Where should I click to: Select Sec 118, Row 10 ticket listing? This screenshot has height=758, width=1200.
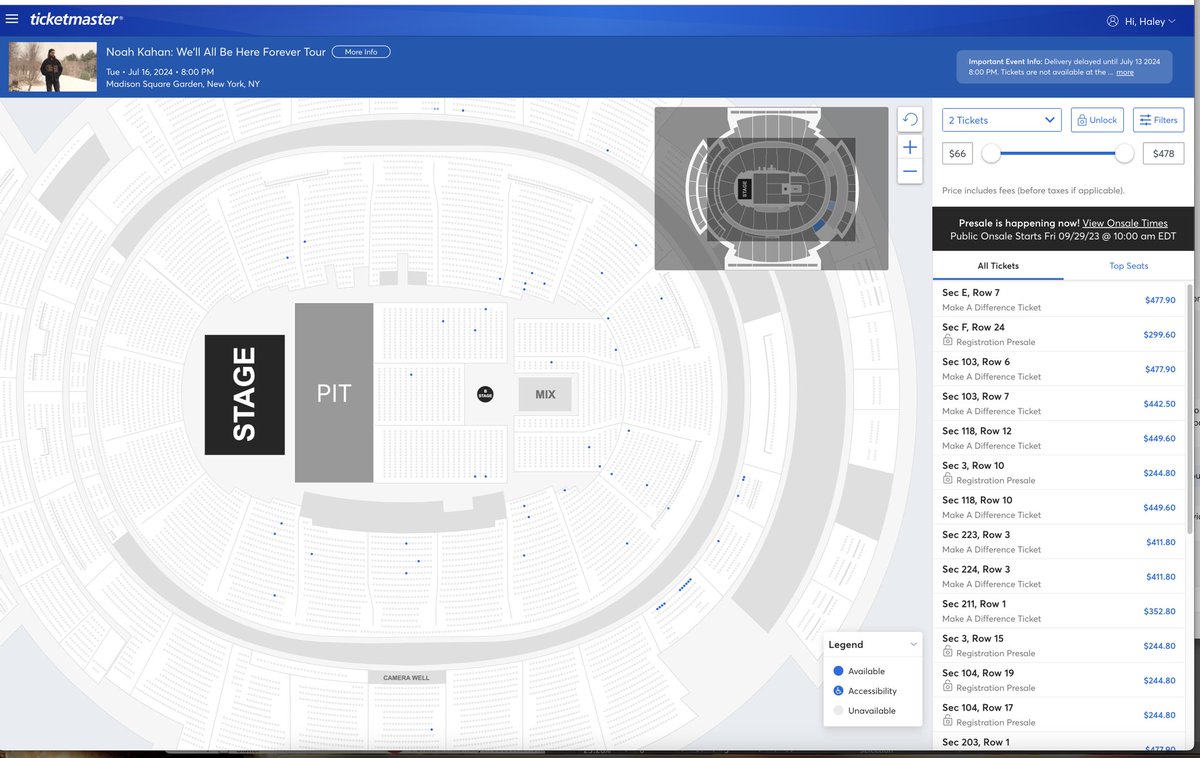tap(1059, 507)
